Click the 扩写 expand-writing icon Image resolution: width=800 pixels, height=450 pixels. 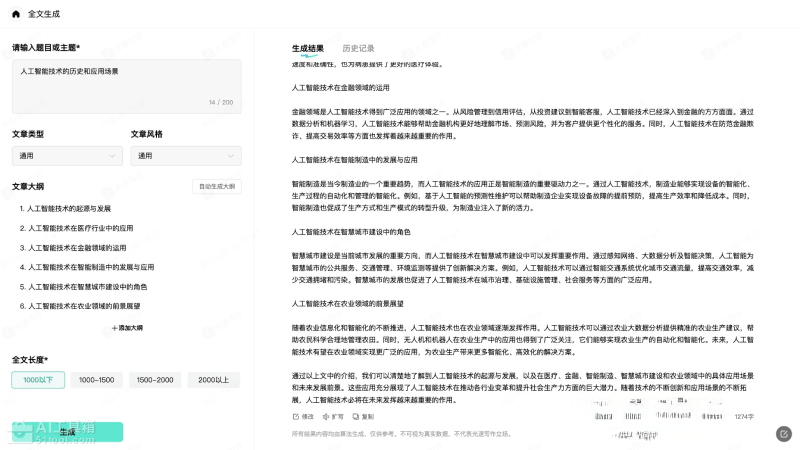coord(325,416)
